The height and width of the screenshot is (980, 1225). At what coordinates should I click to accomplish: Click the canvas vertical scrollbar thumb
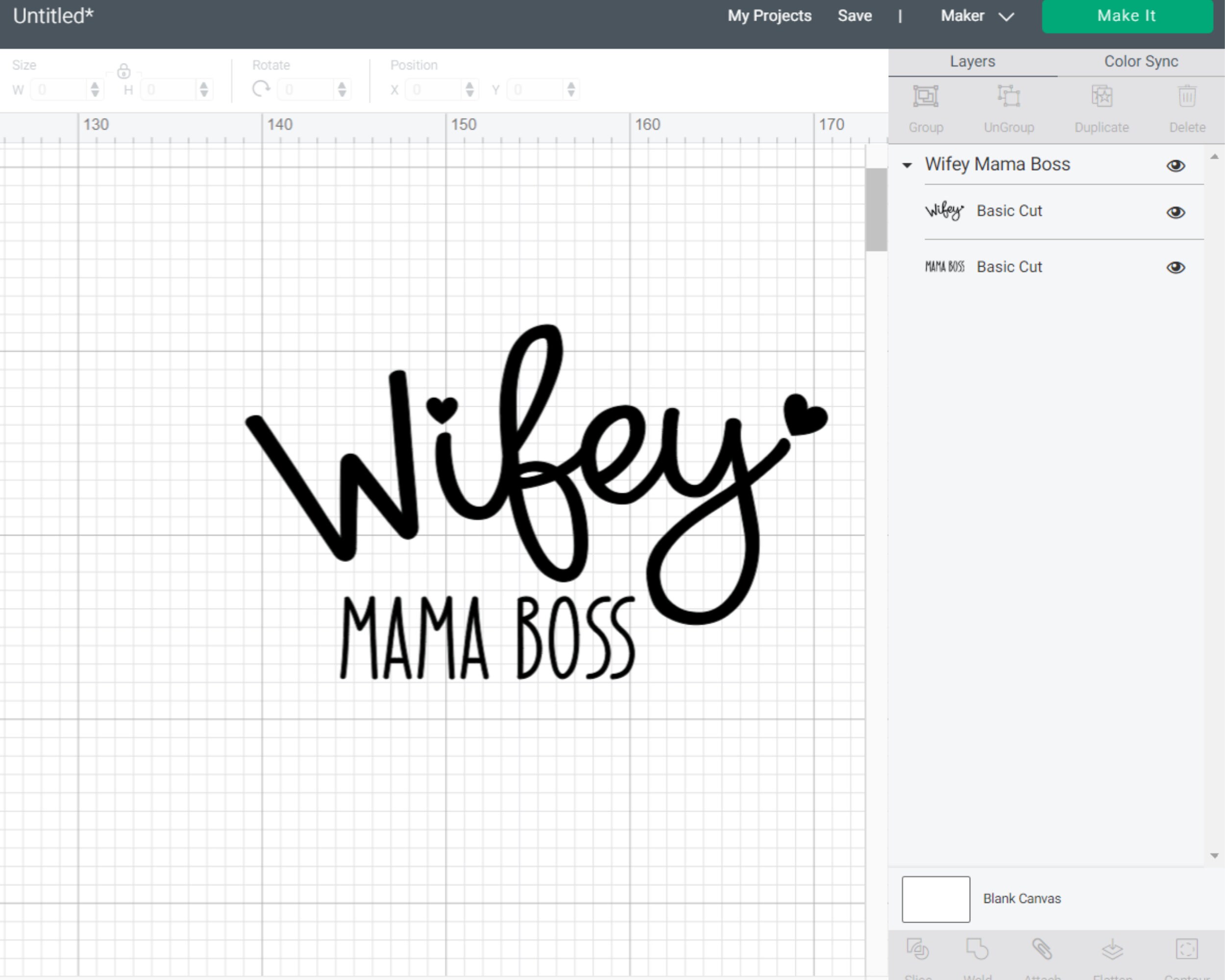click(876, 209)
